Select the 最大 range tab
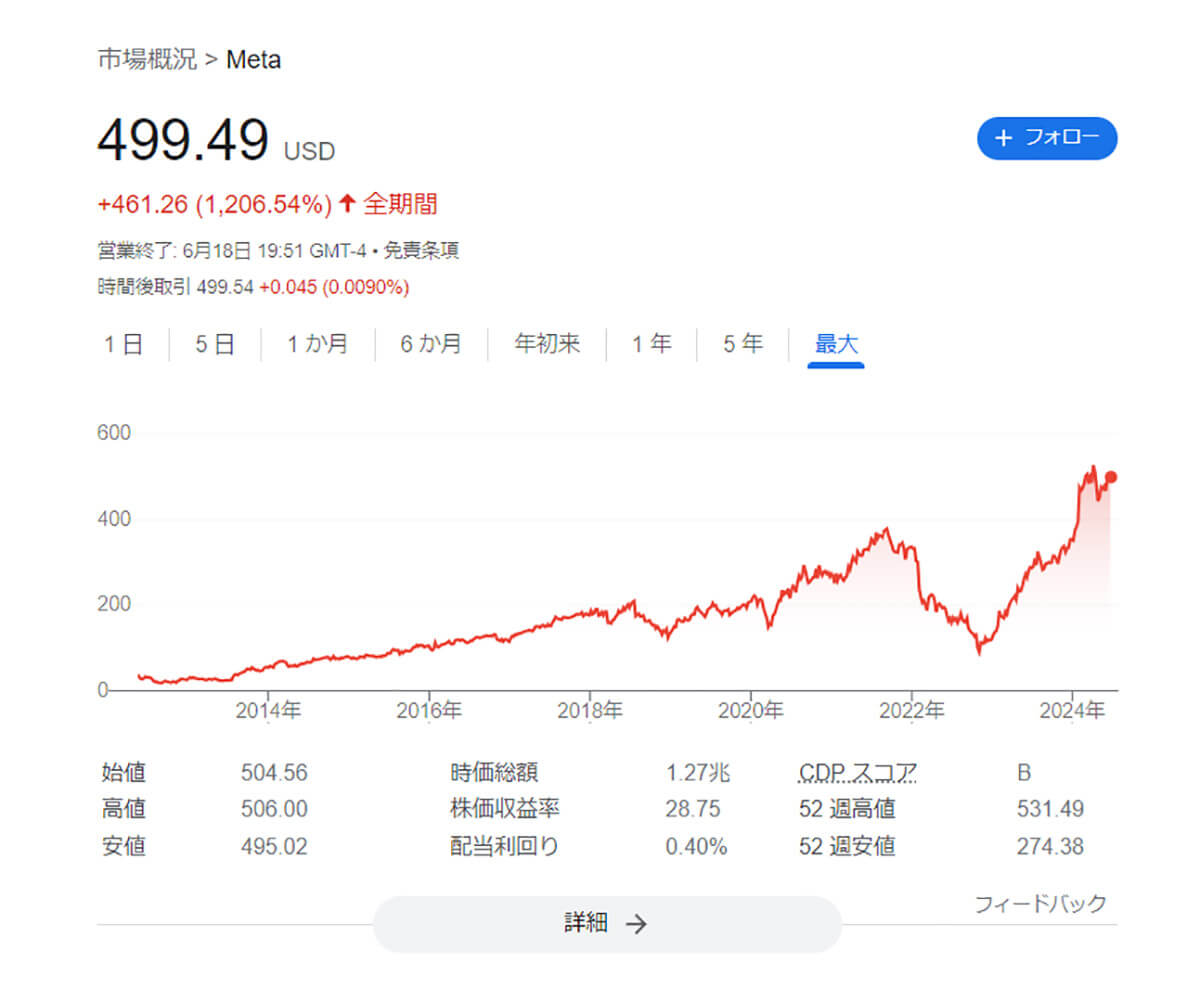Viewport: 1200px width, 988px height. [x=836, y=345]
